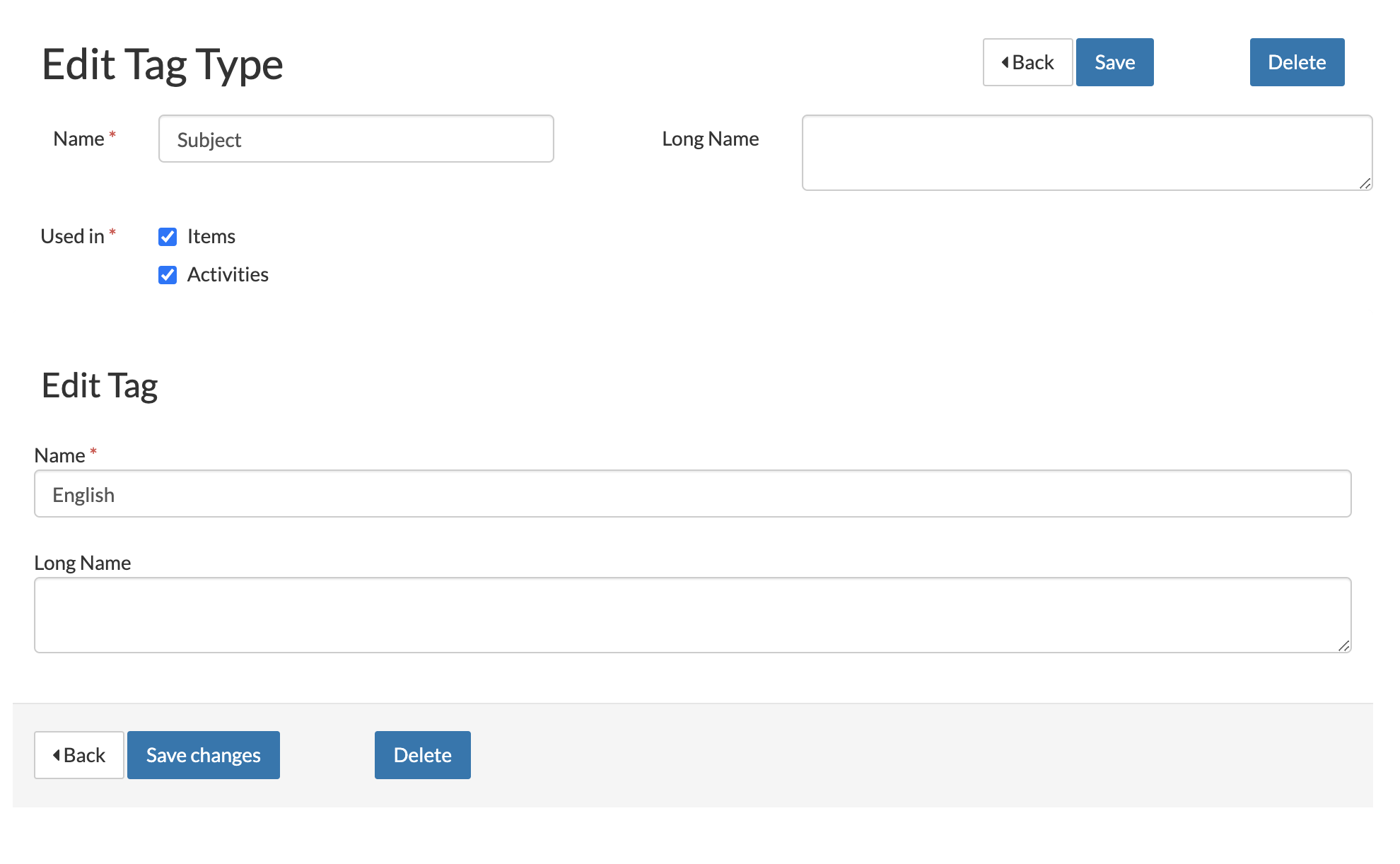Click the Name field in Edit Tag section
This screenshot has width=1400, height=864.
click(694, 494)
